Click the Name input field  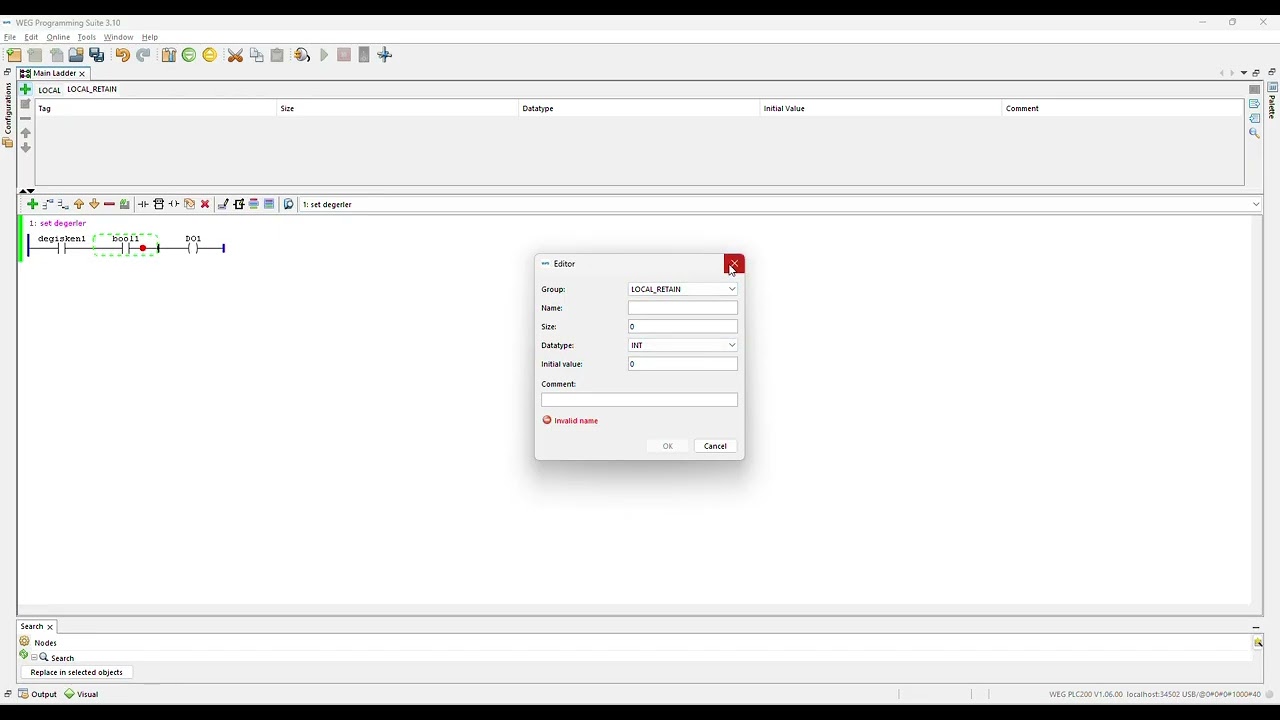(x=683, y=308)
